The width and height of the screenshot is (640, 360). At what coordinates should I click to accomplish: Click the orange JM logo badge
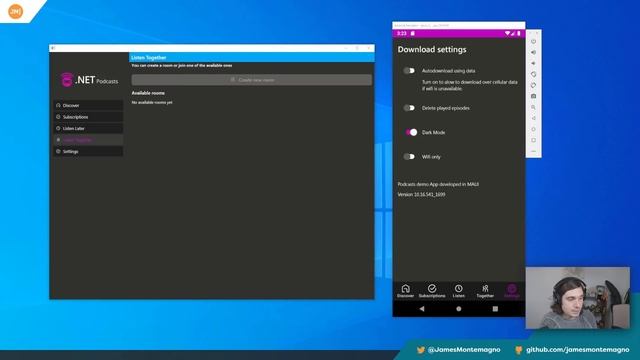tap(16, 11)
